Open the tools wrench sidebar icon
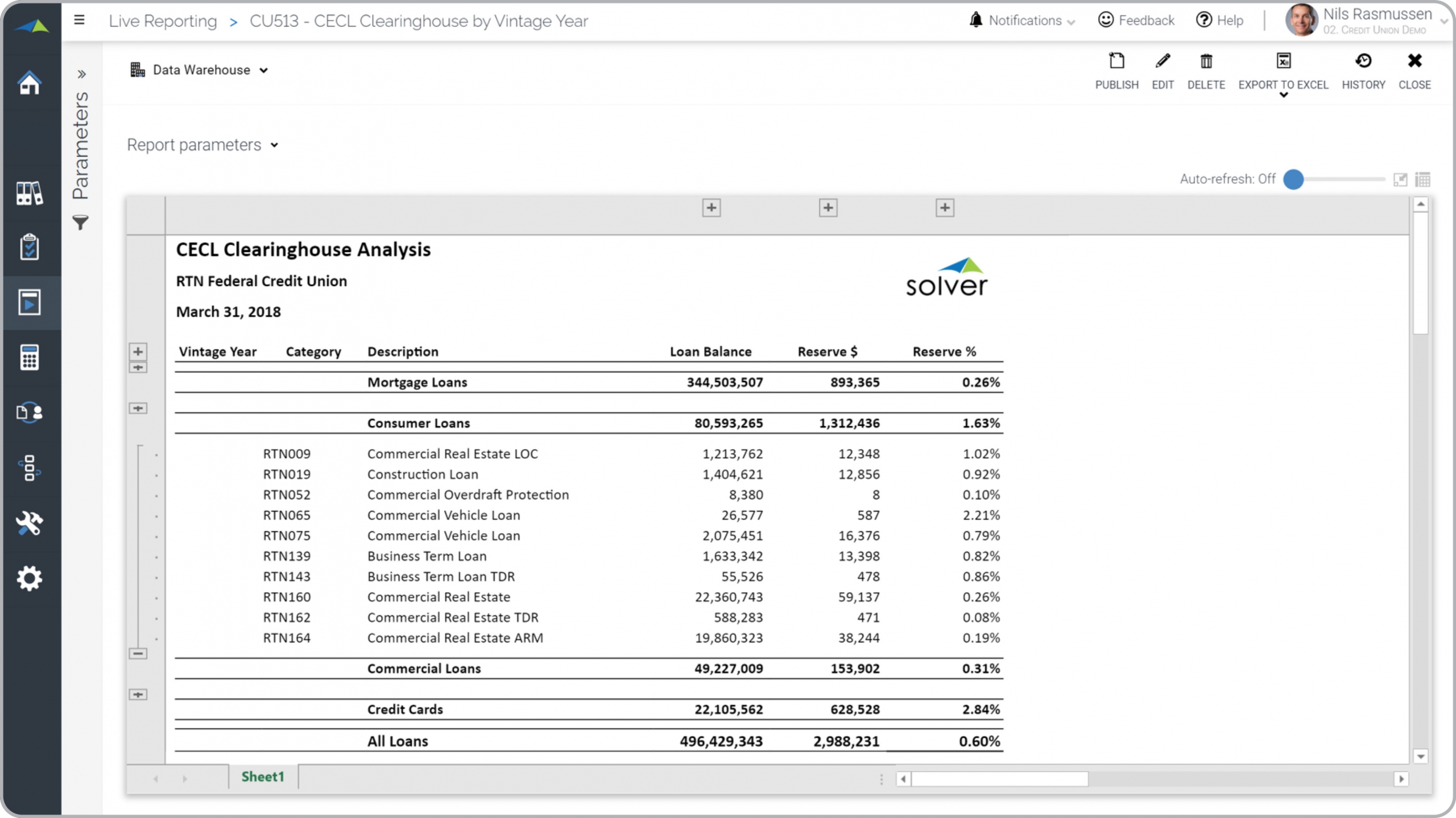The image size is (1456, 818). coord(30,523)
